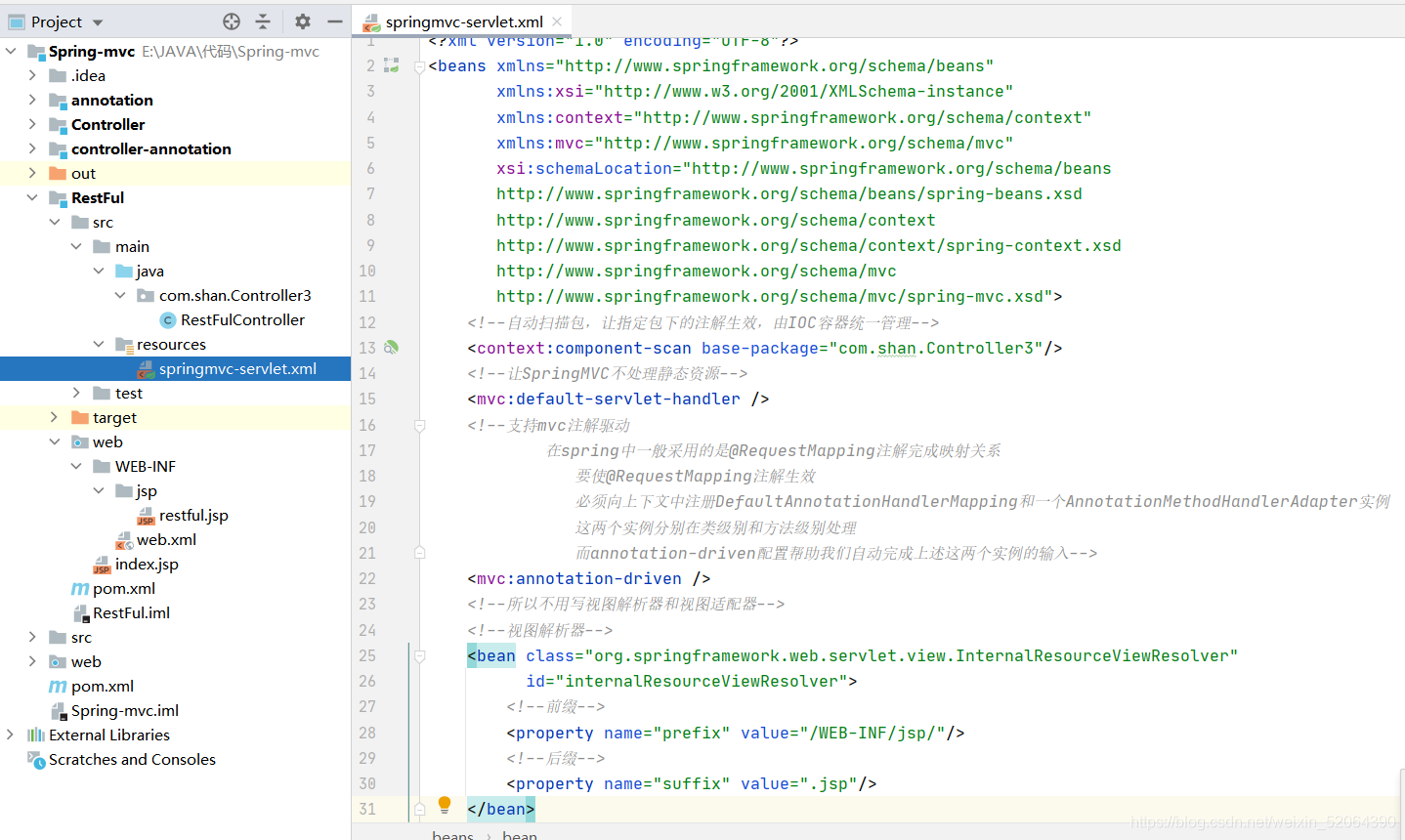Select RestFulController class in tree

242,319
